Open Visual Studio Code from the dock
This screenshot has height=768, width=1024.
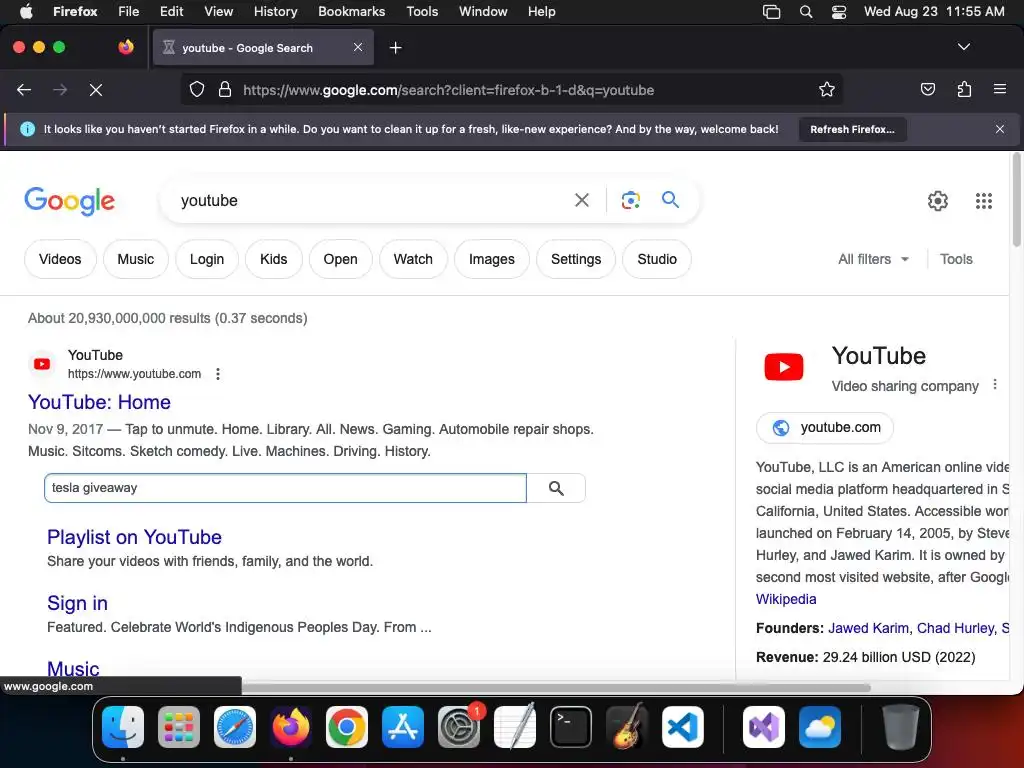(x=682, y=727)
